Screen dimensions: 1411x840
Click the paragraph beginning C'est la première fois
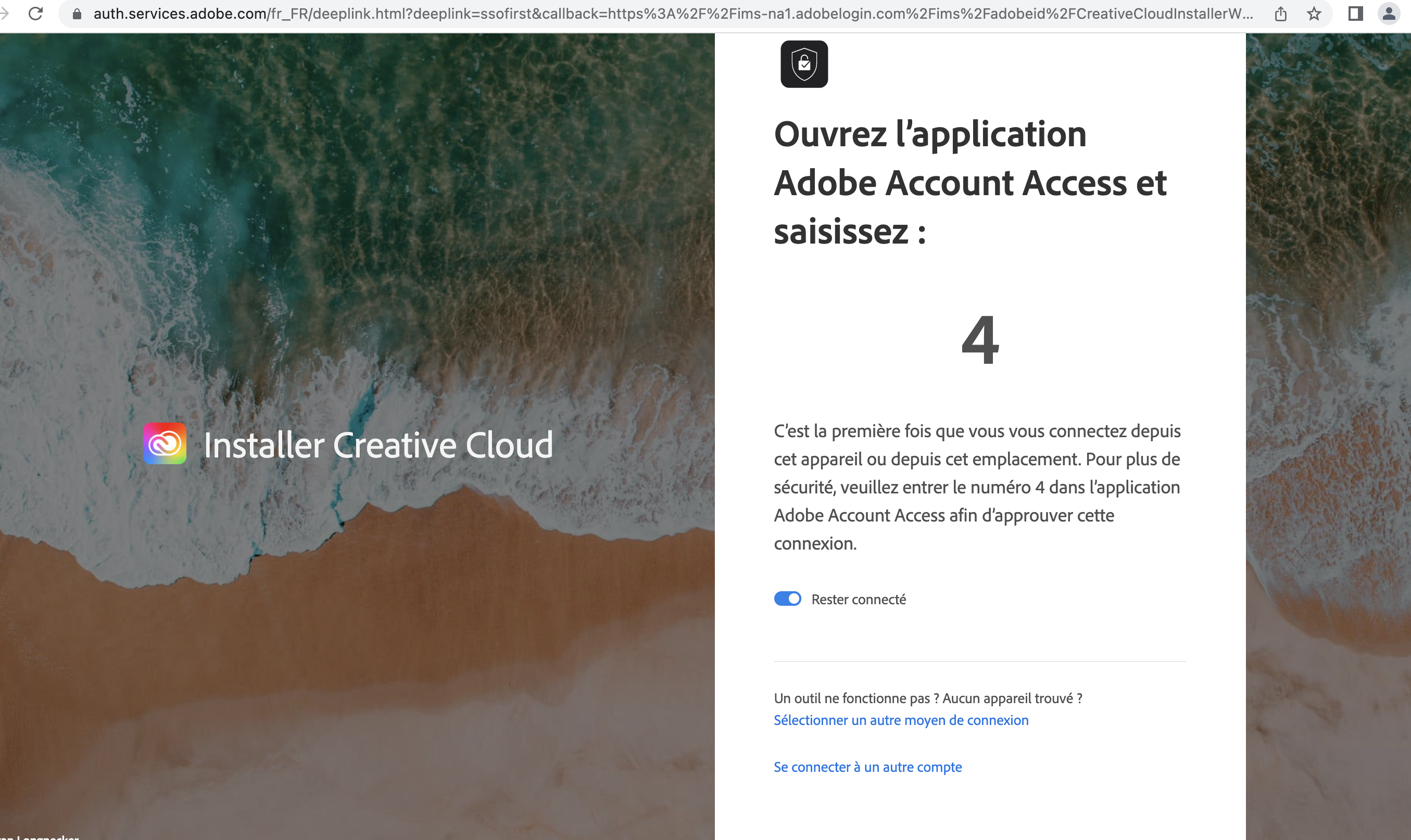pyautogui.click(x=977, y=487)
